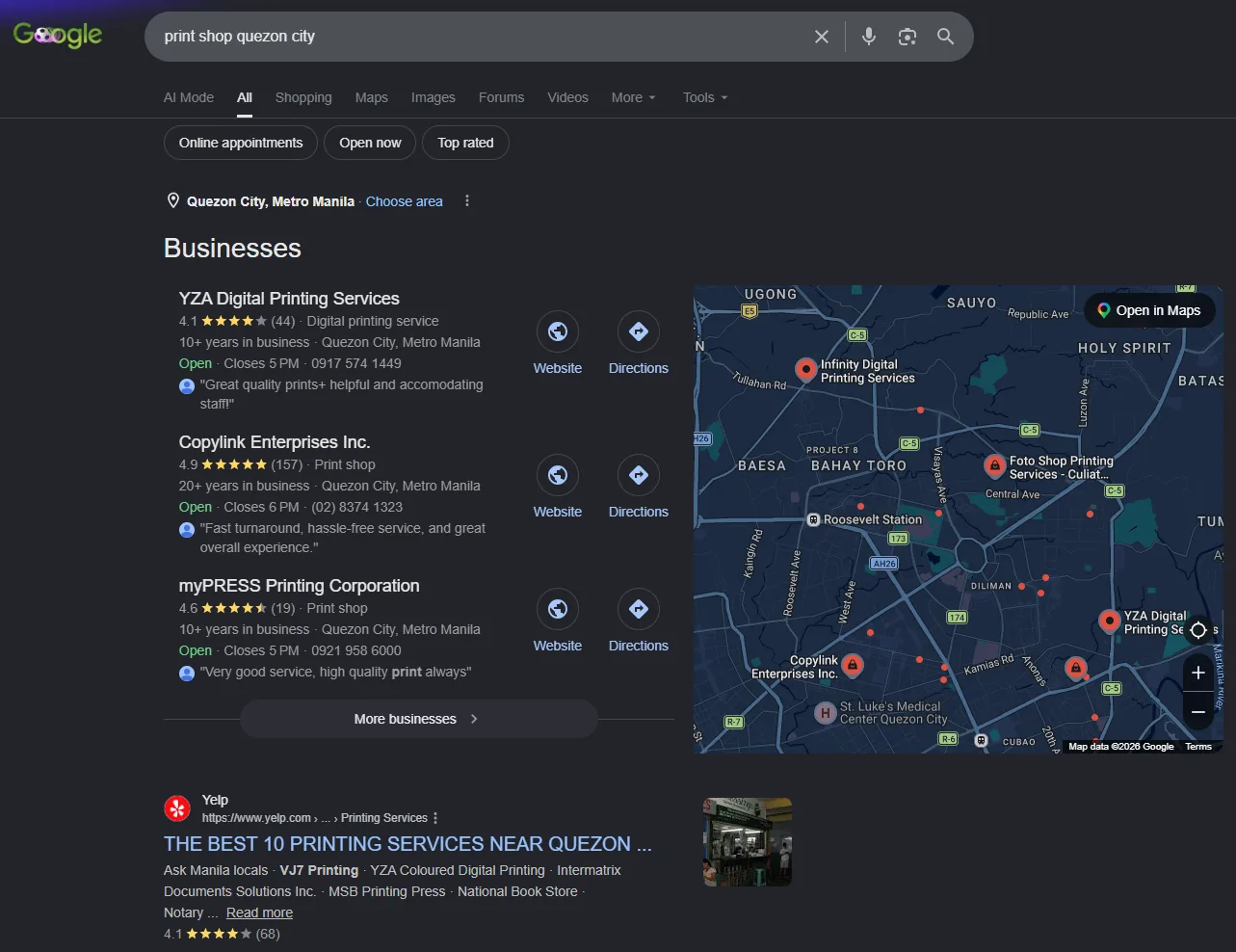Select the All results tab
Screen dimensions: 1236x952
tap(245, 97)
